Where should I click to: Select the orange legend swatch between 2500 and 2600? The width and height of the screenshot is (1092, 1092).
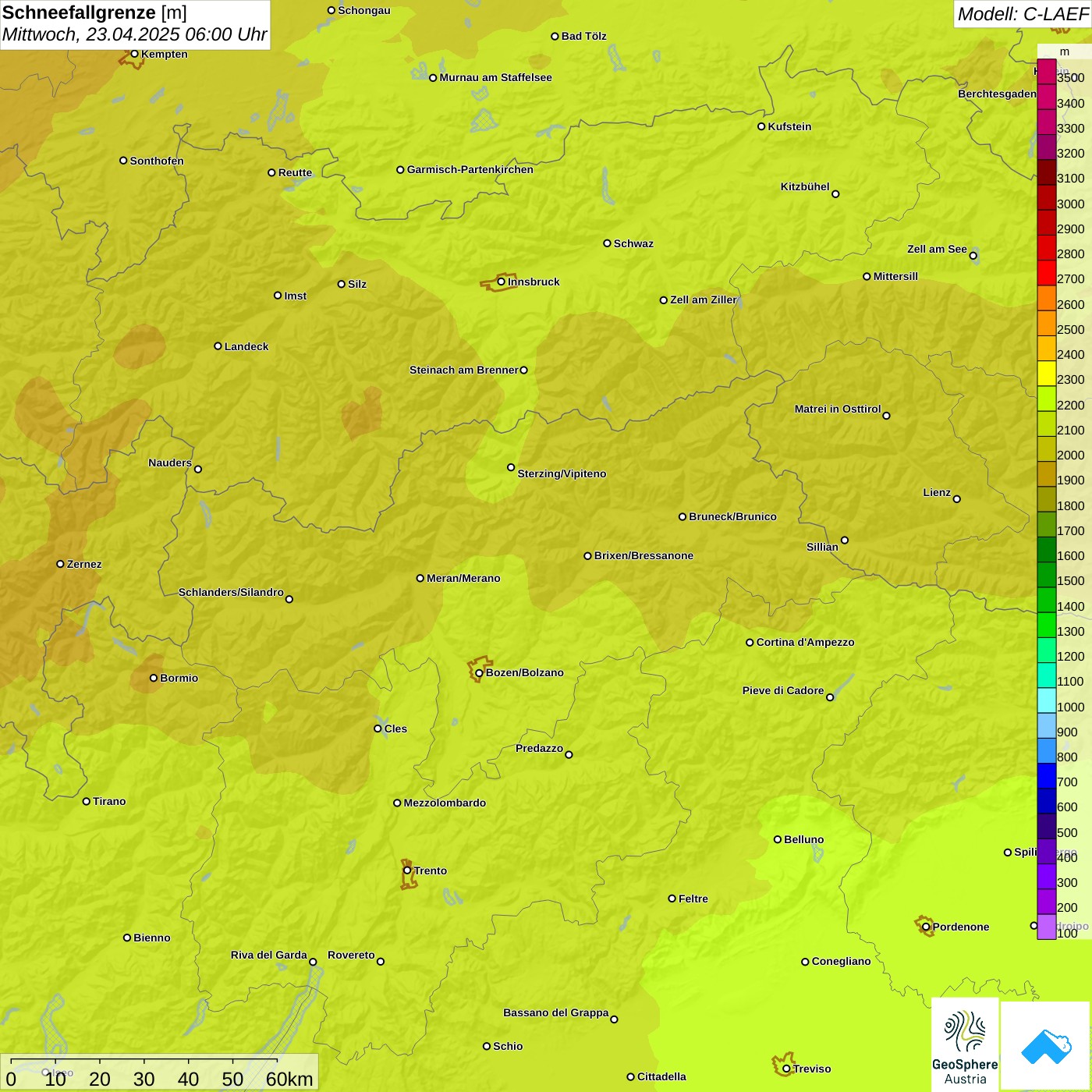1047,322
